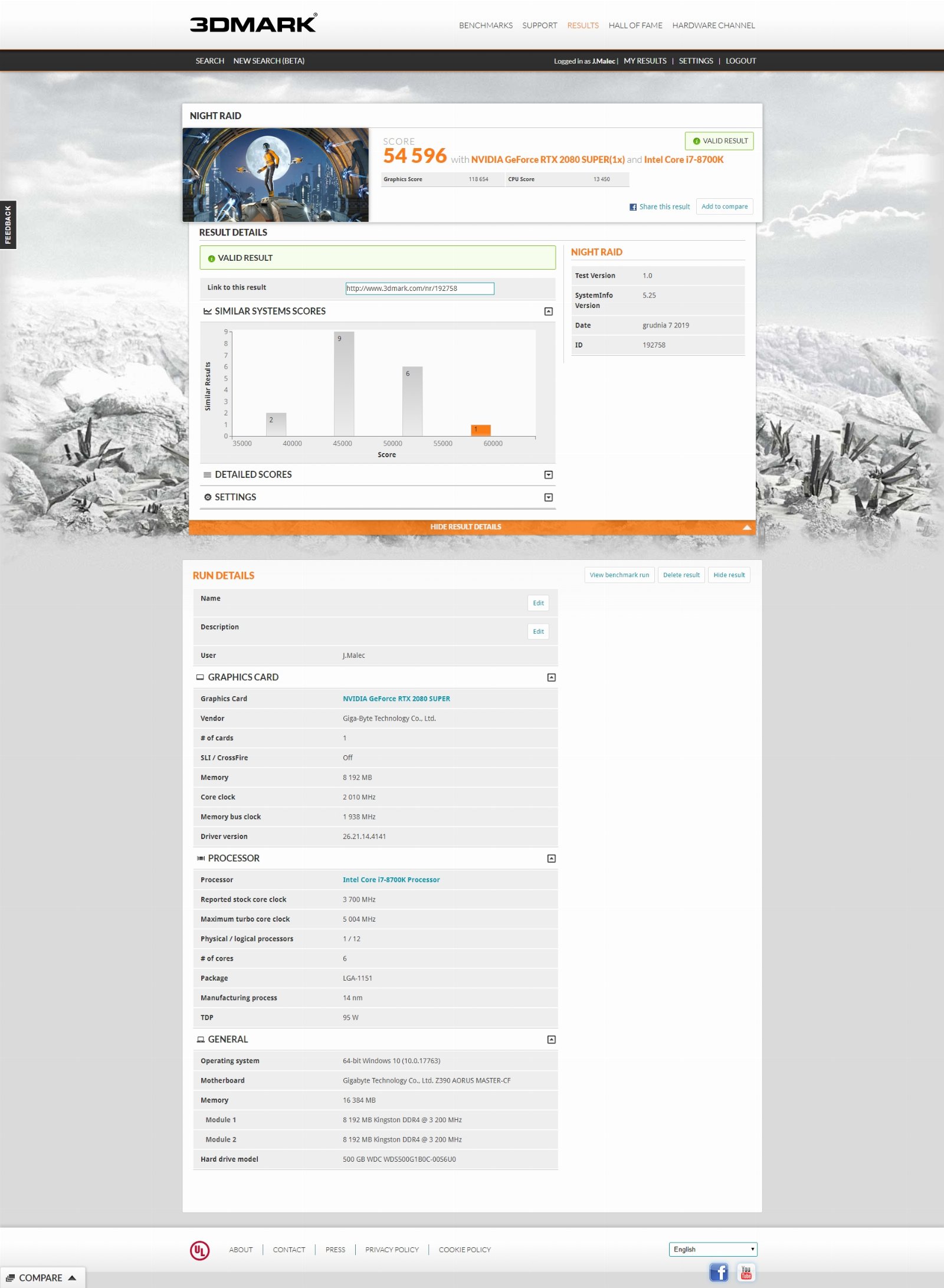Viewport: 944px width, 1288px height.
Task: Open the About footer link
Action: click(241, 1250)
